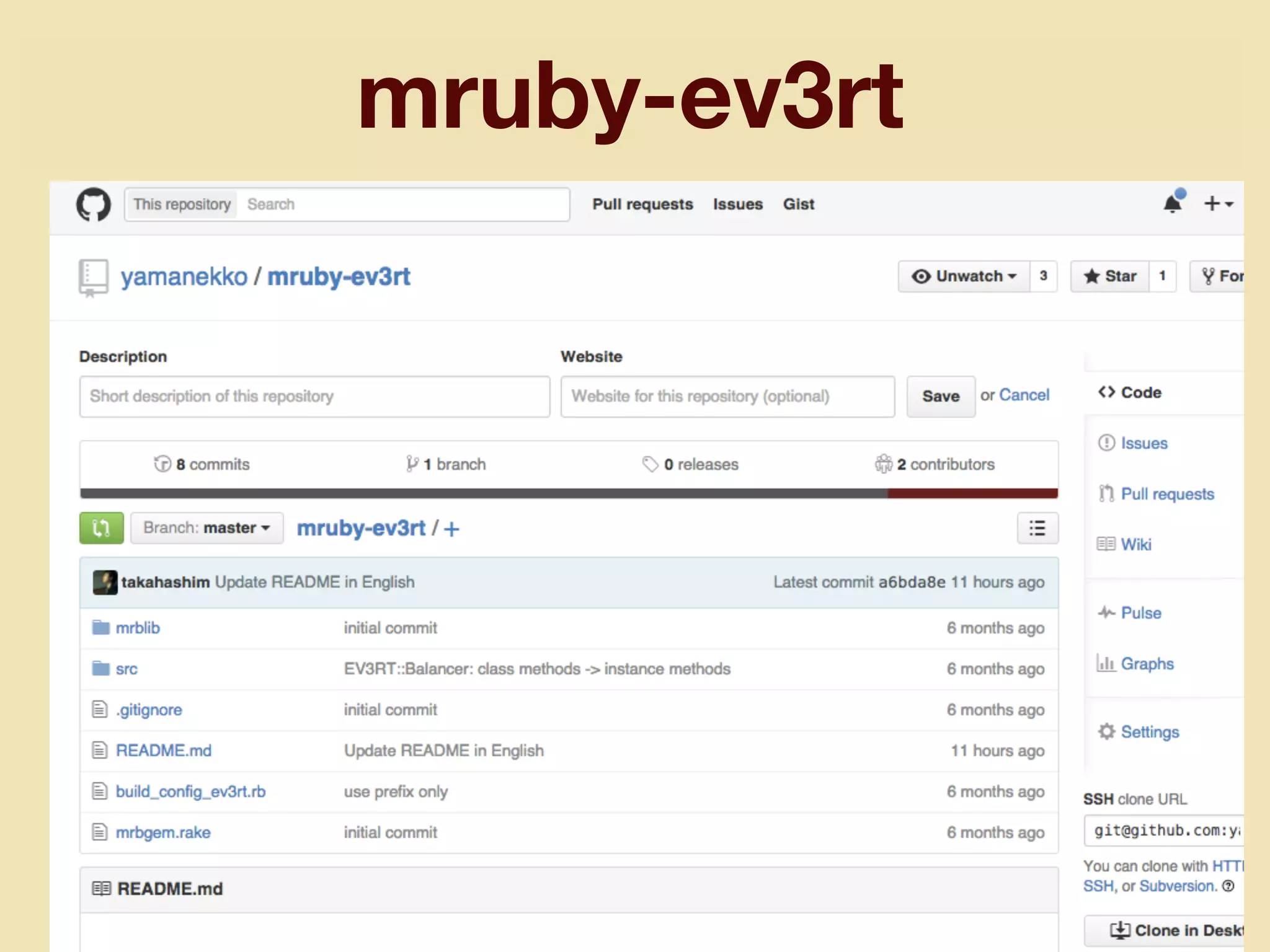Open the yamanekko owner link
This screenshot has height=952, width=1270.
[184, 276]
